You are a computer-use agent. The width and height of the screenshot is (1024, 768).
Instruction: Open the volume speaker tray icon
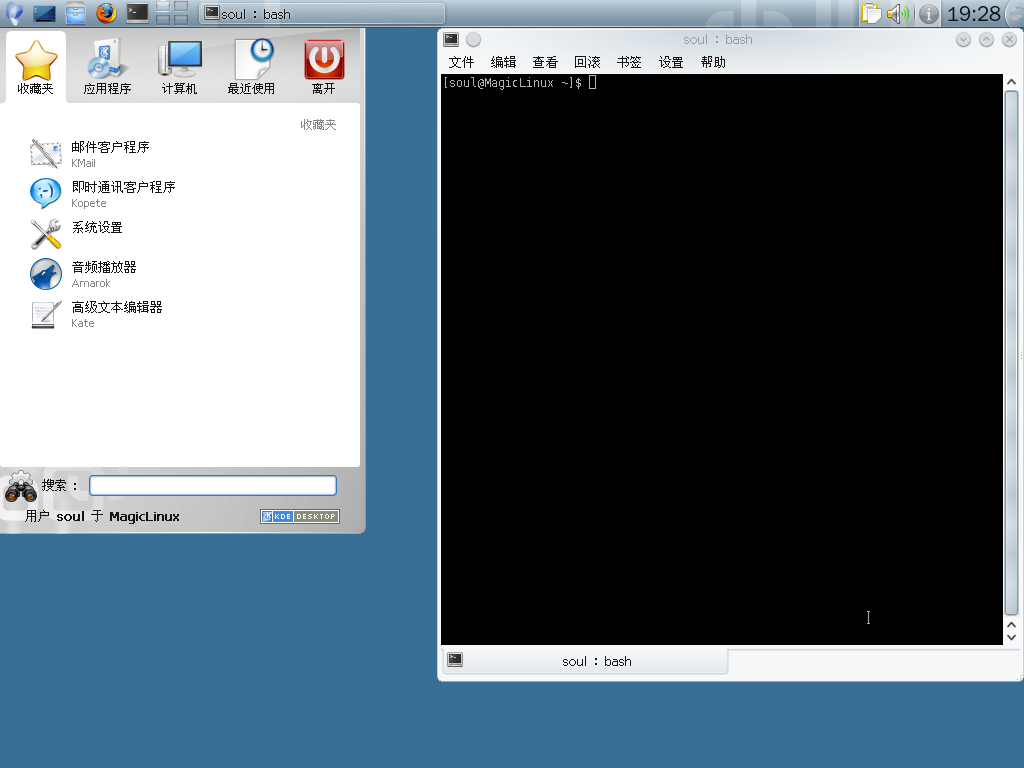tap(899, 13)
